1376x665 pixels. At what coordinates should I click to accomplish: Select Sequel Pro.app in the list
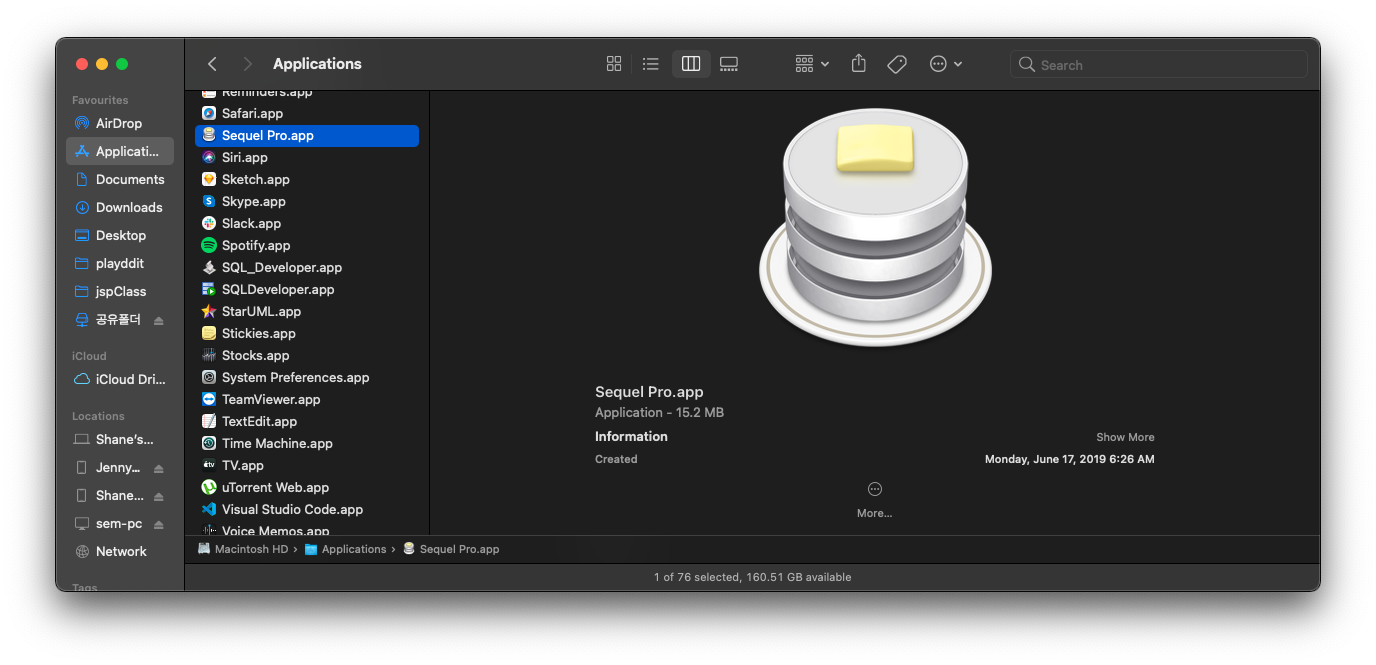tap(307, 135)
